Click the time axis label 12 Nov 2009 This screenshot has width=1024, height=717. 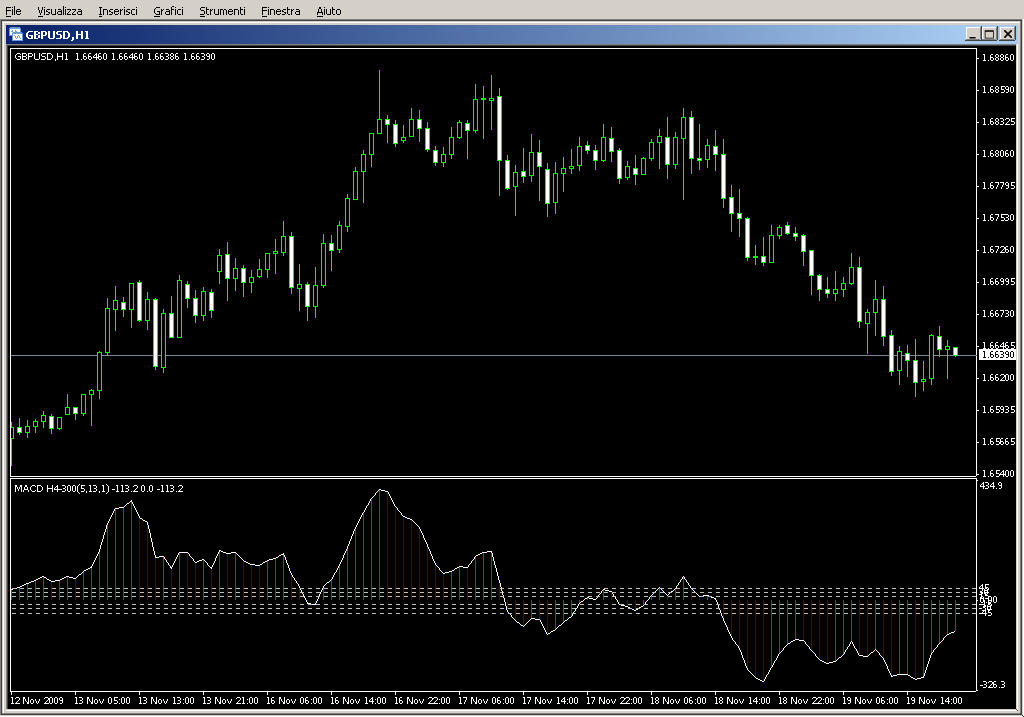[37, 701]
